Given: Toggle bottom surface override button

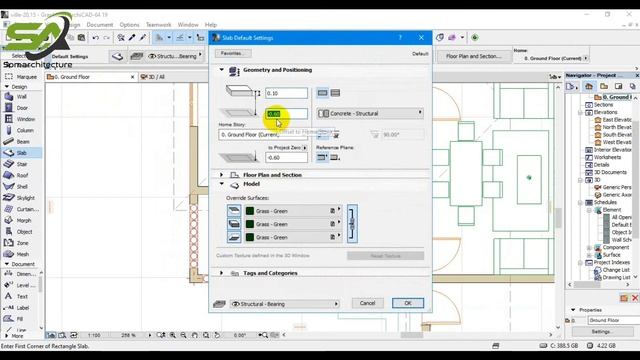Looking at the screenshot, I should [234, 237].
